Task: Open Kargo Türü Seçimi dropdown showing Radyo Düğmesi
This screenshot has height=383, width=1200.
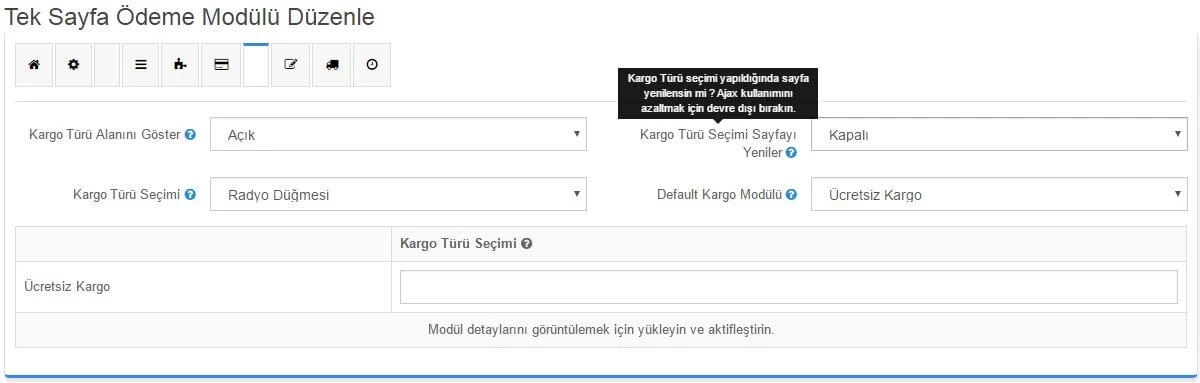Action: tap(398, 195)
